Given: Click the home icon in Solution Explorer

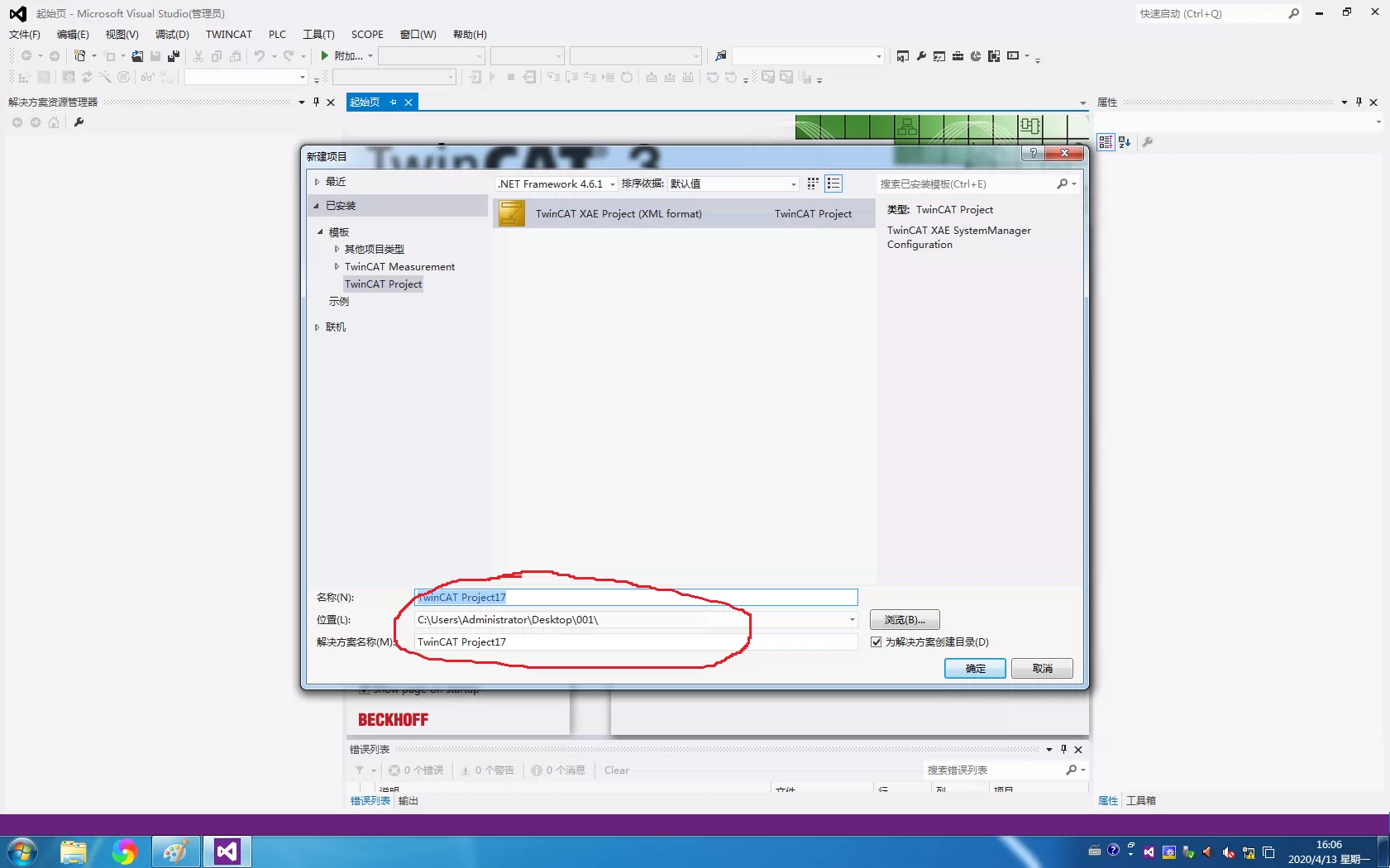Looking at the screenshot, I should [x=54, y=122].
